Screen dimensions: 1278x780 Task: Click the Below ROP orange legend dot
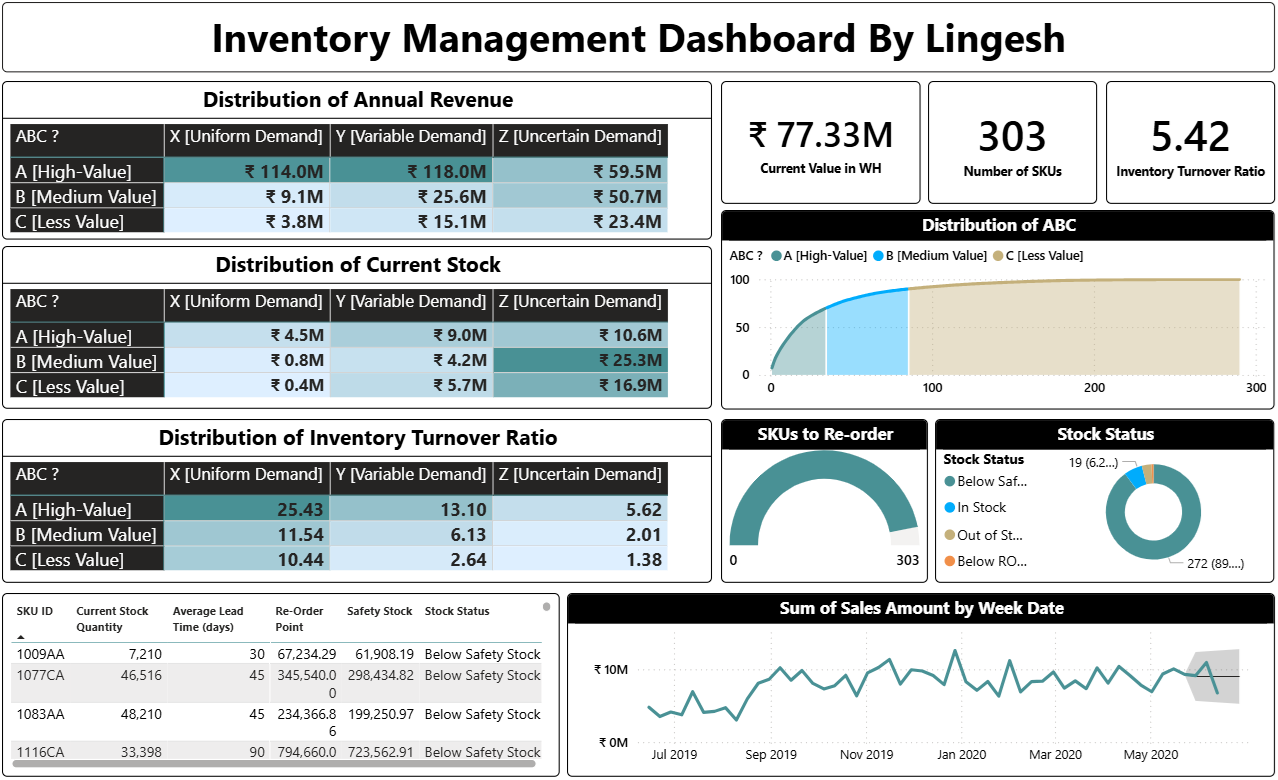(x=949, y=562)
